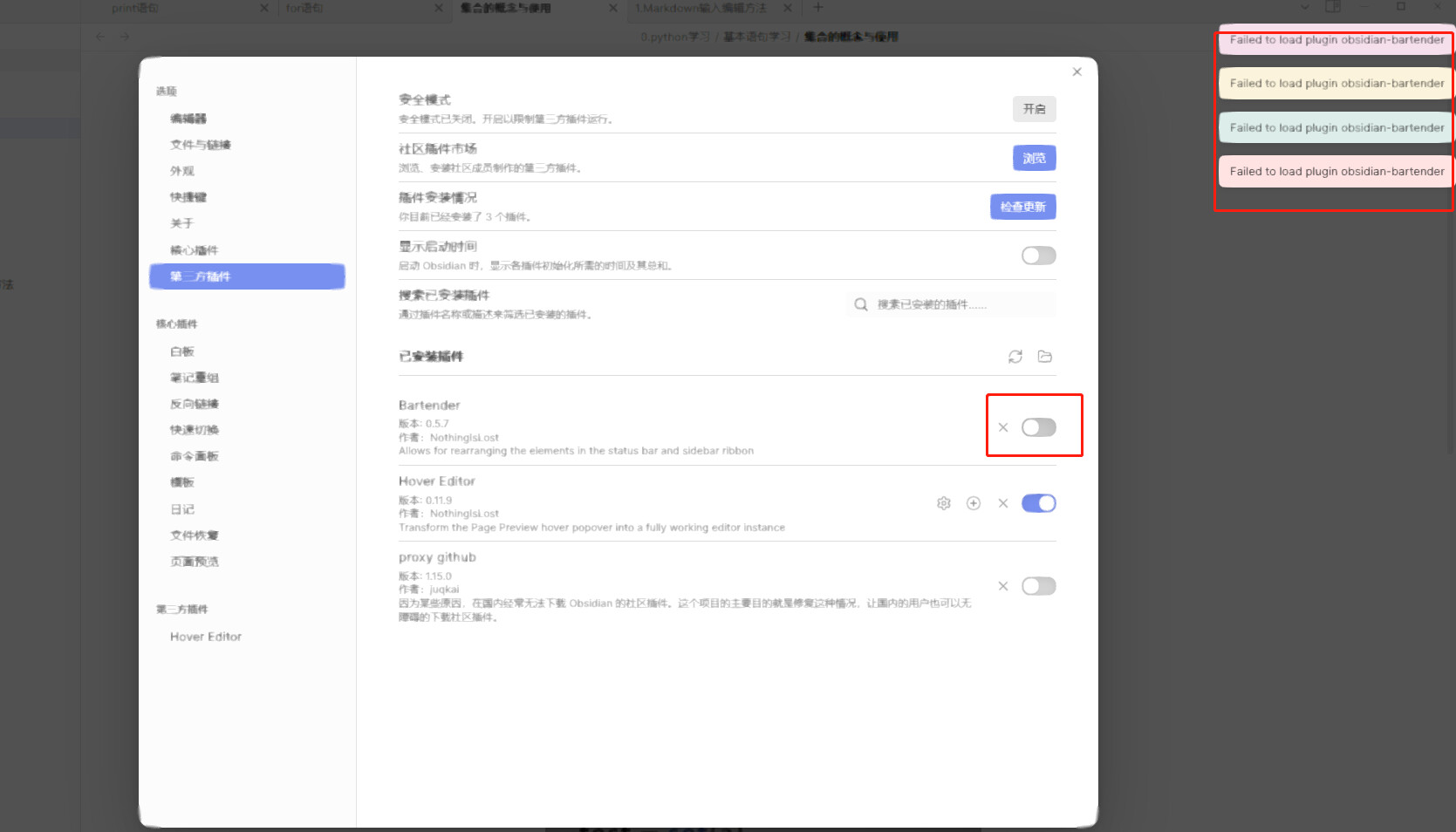Toggle 显示启动时间 switch

pos(1038,256)
